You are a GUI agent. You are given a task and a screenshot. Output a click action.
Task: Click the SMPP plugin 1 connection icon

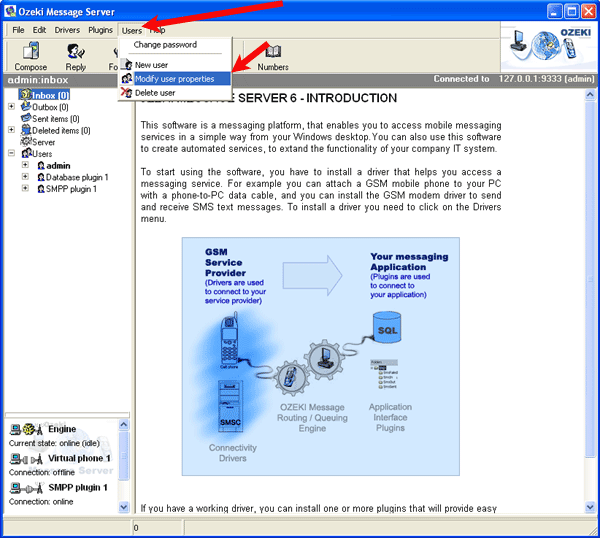[27, 488]
